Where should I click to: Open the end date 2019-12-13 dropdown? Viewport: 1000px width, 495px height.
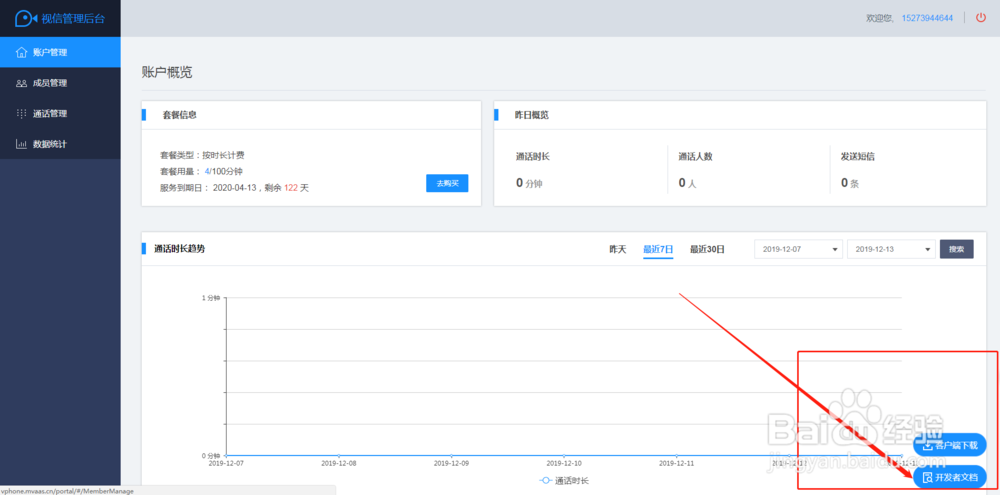click(x=891, y=249)
